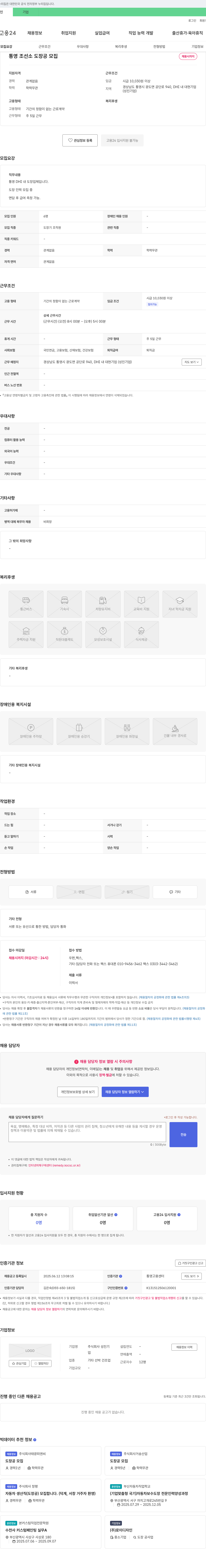
Task: Click the 채용시까지 status badge
Action: tap(188, 57)
